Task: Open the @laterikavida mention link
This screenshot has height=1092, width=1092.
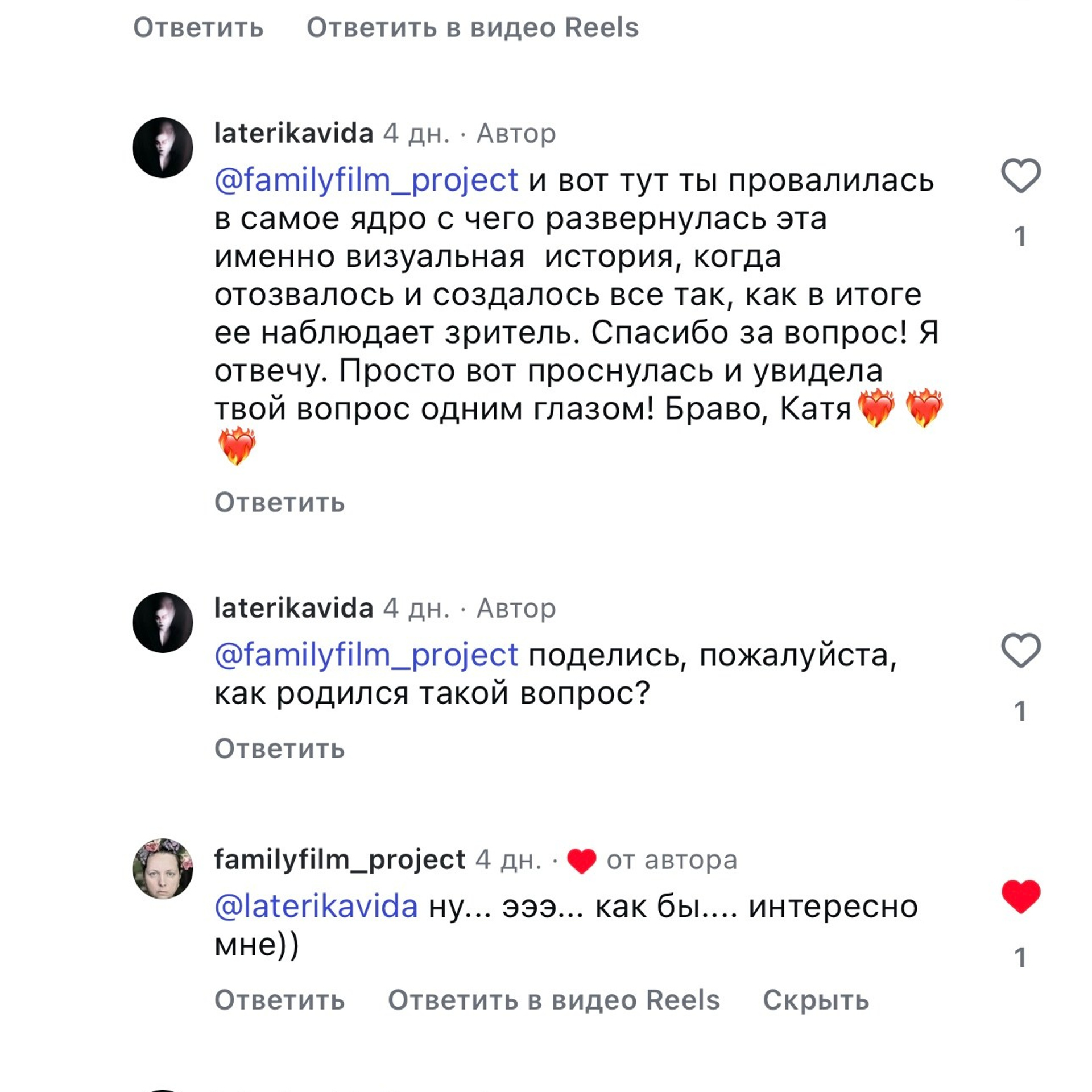Action: pyautogui.click(x=316, y=906)
